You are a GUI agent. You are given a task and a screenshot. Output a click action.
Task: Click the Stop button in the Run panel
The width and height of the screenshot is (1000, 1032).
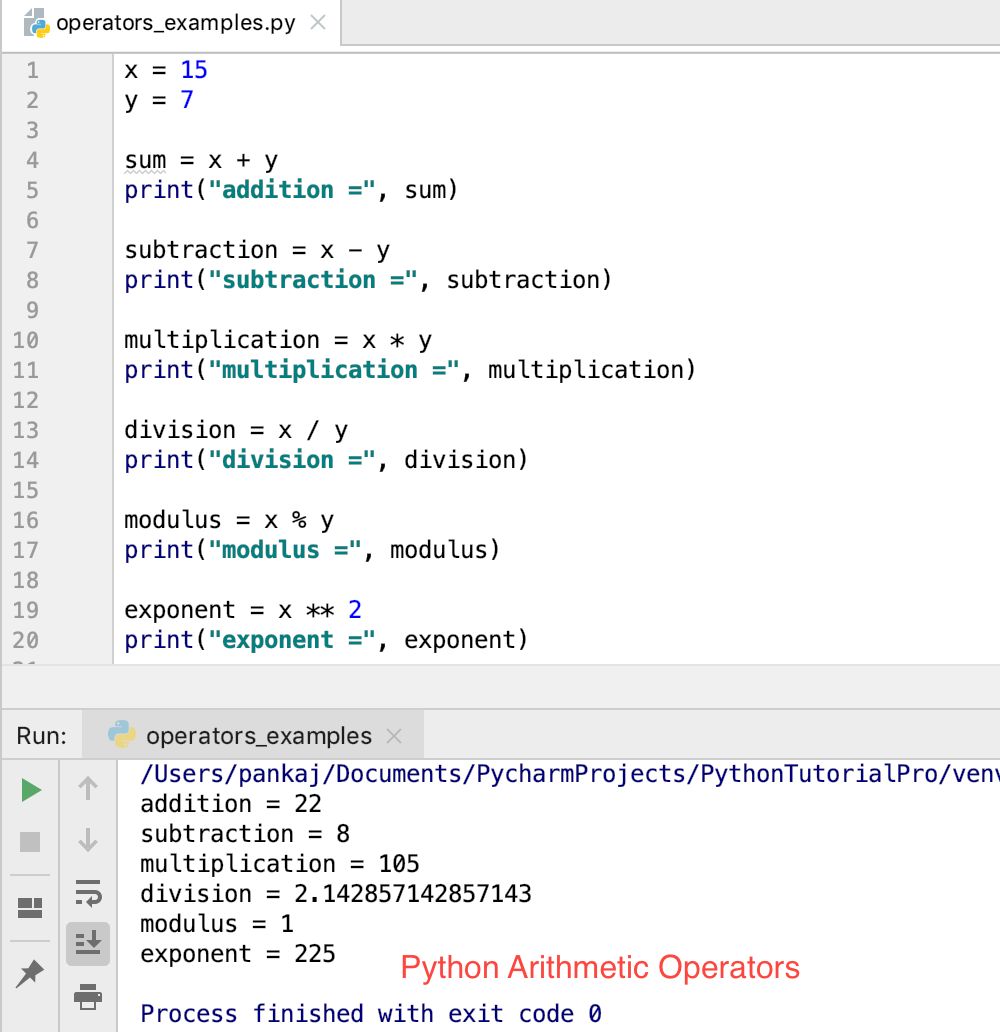(30, 841)
